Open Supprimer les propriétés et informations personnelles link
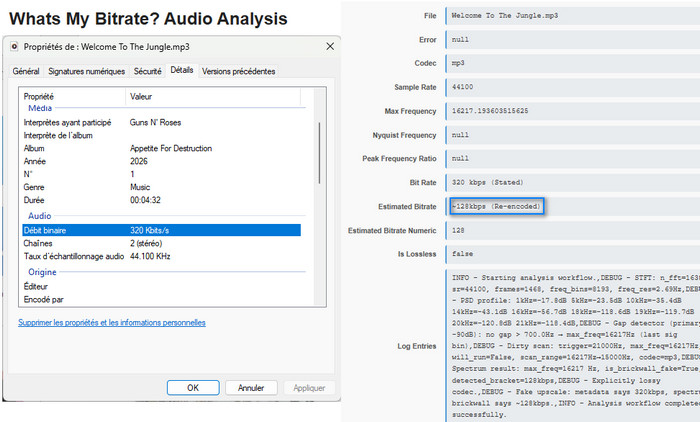 [112, 322]
